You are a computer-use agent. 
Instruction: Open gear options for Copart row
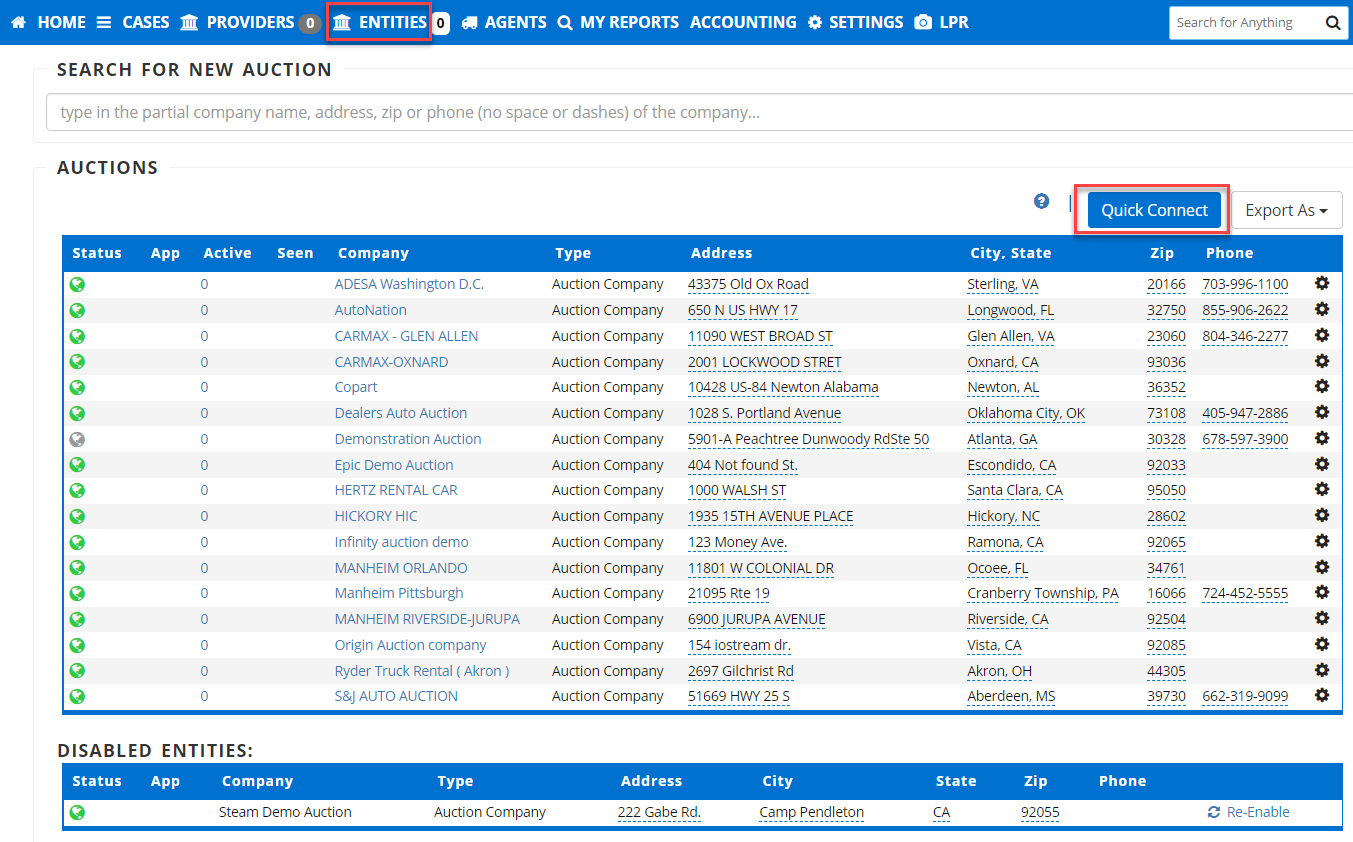pos(1321,387)
